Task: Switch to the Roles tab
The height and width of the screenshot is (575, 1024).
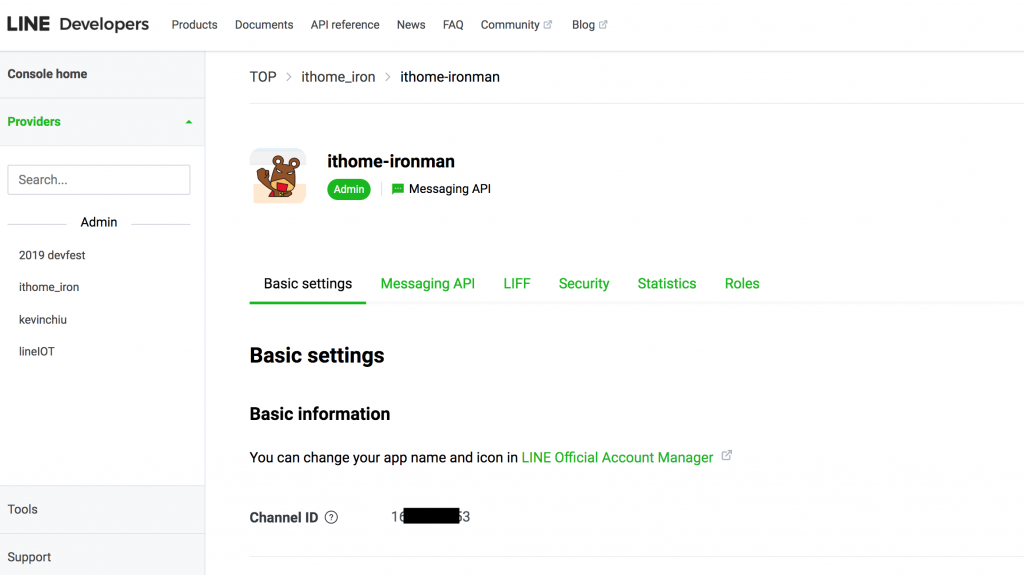Action: [x=742, y=284]
